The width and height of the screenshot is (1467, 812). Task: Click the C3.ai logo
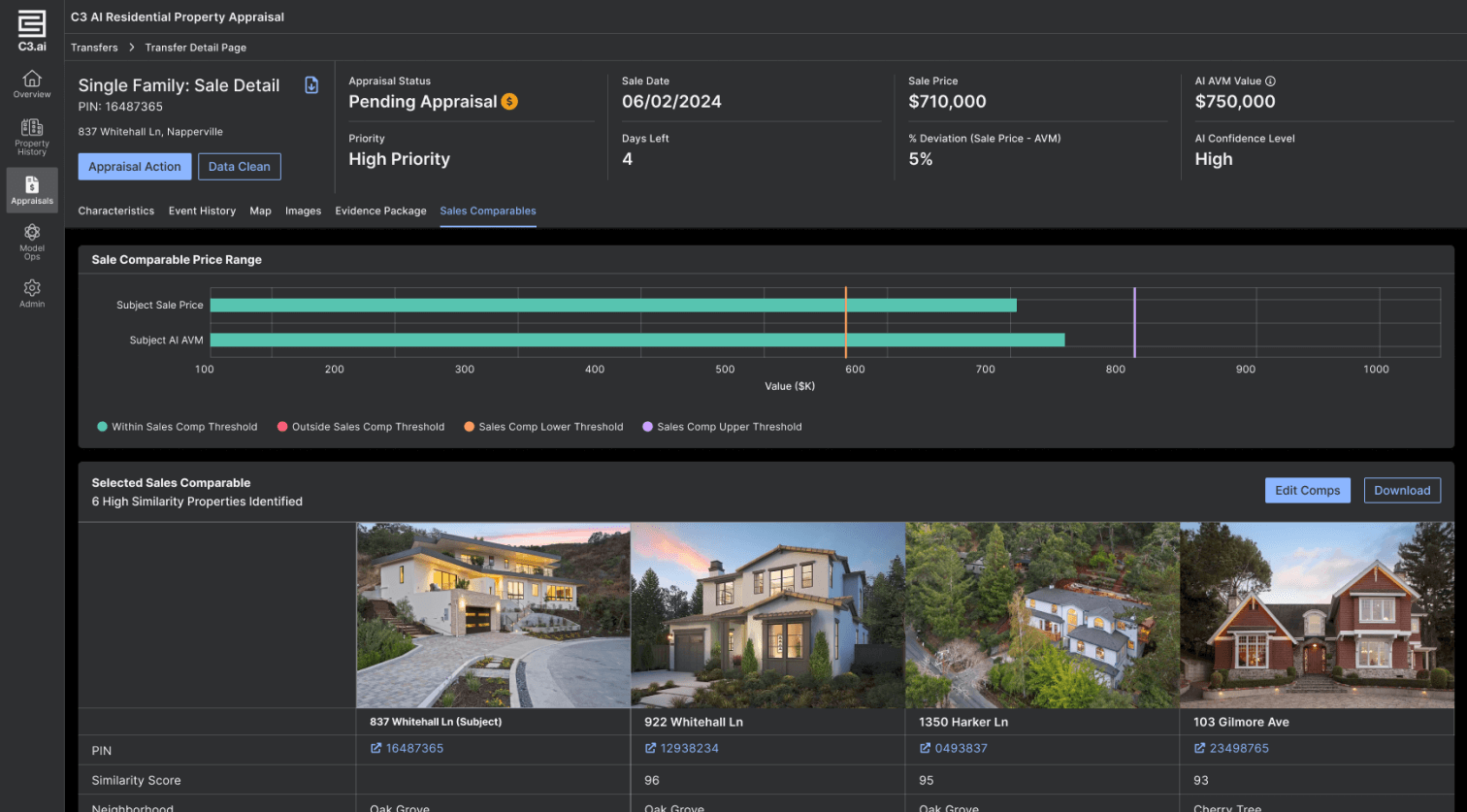32,30
